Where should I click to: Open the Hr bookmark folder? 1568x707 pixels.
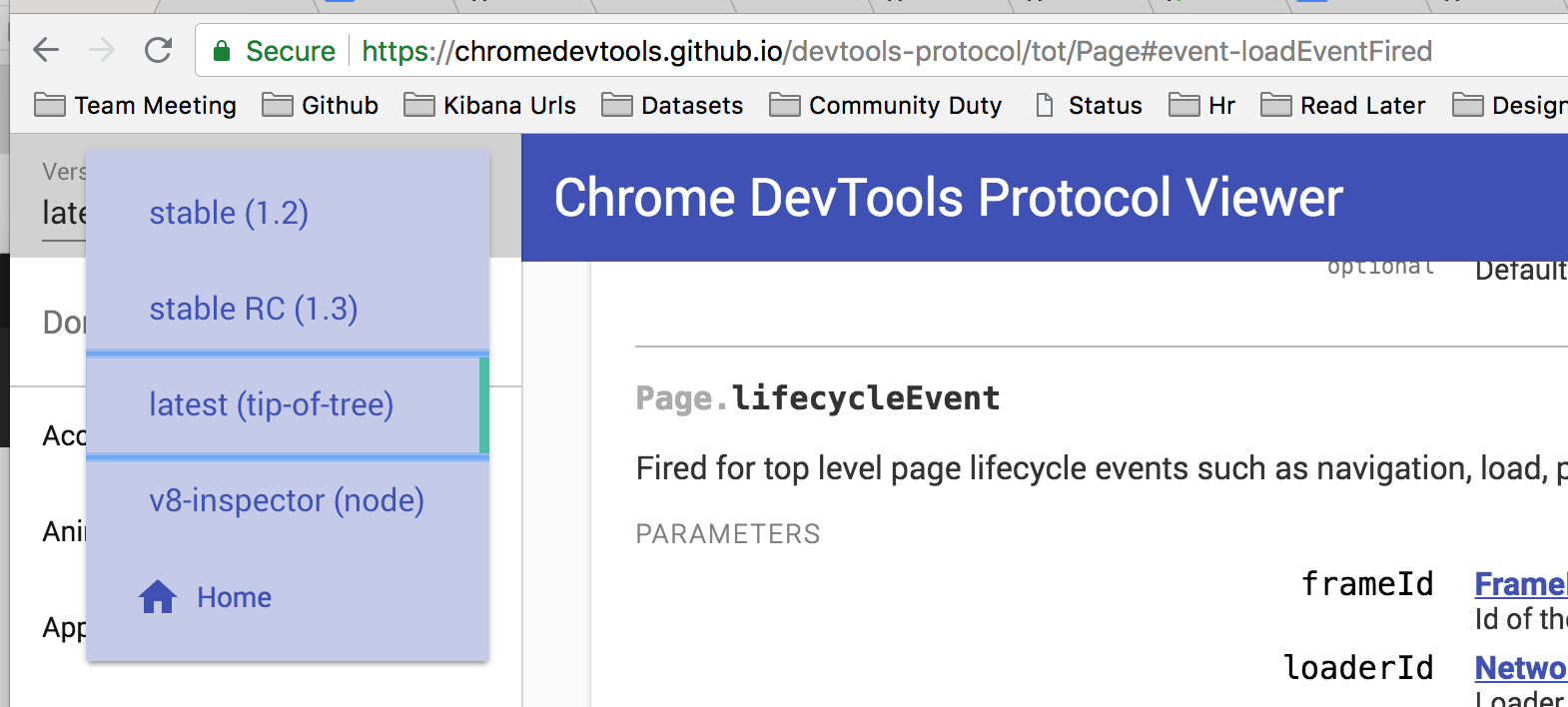(x=1201, y=105)
